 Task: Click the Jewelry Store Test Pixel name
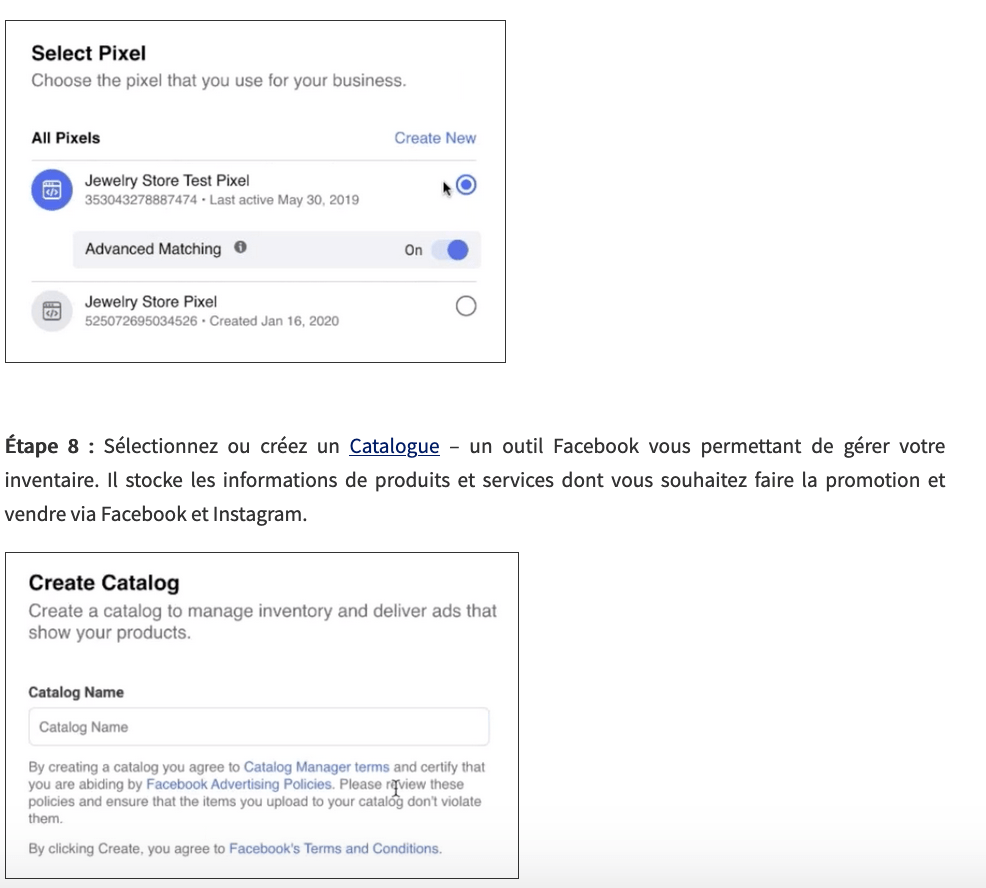point(167,181)
